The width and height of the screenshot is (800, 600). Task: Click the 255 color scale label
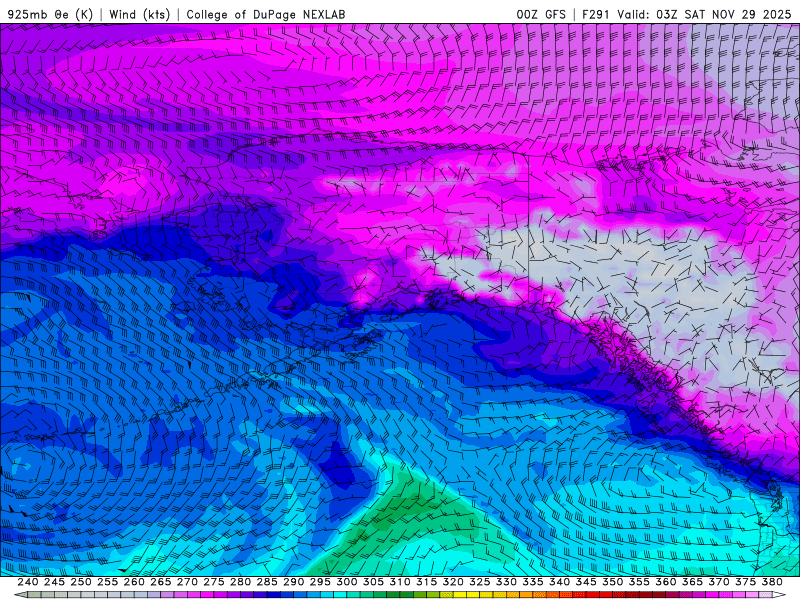[107, 582]
